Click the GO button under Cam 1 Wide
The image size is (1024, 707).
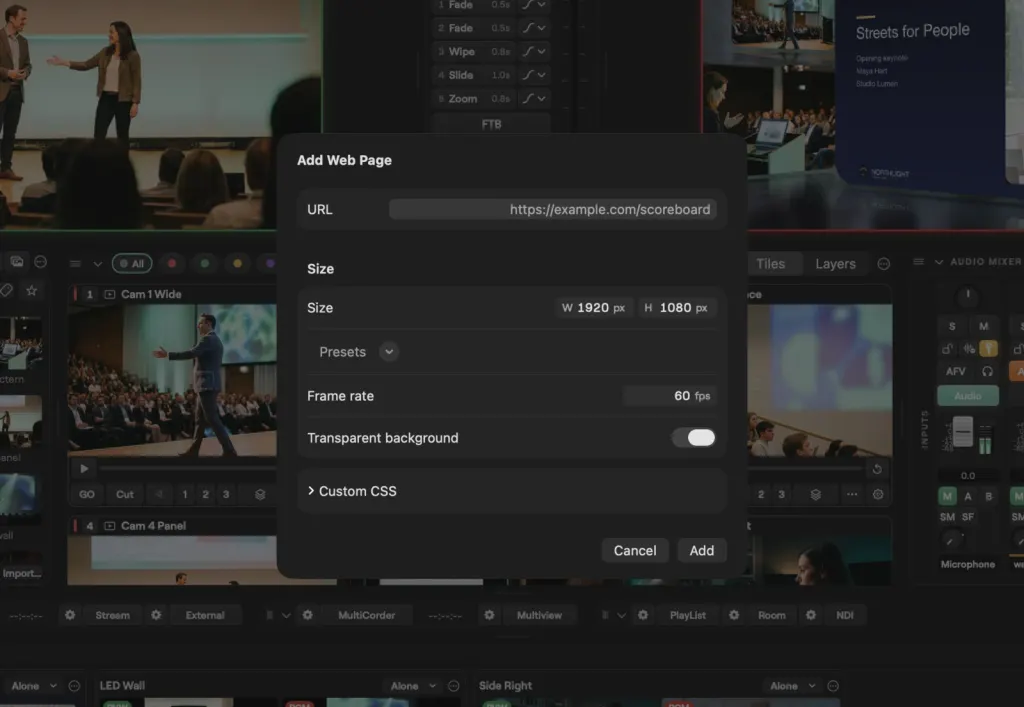(x=87, y=495)
